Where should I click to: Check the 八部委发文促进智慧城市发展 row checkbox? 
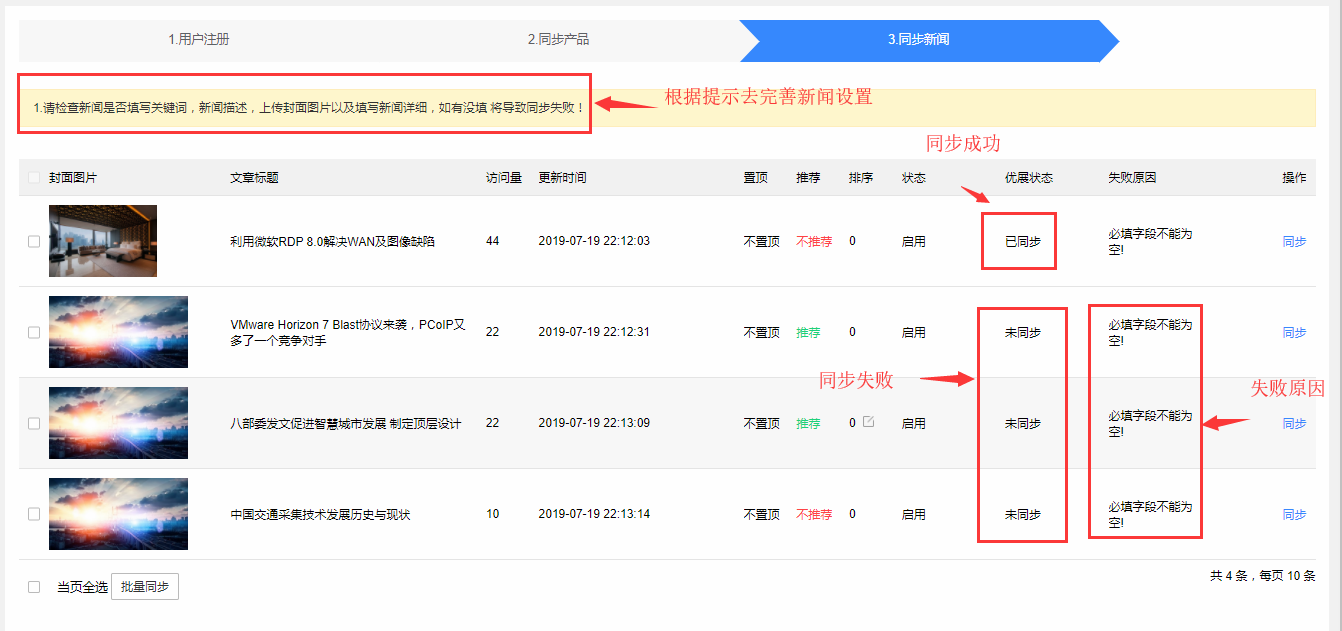tap(34, 423)
